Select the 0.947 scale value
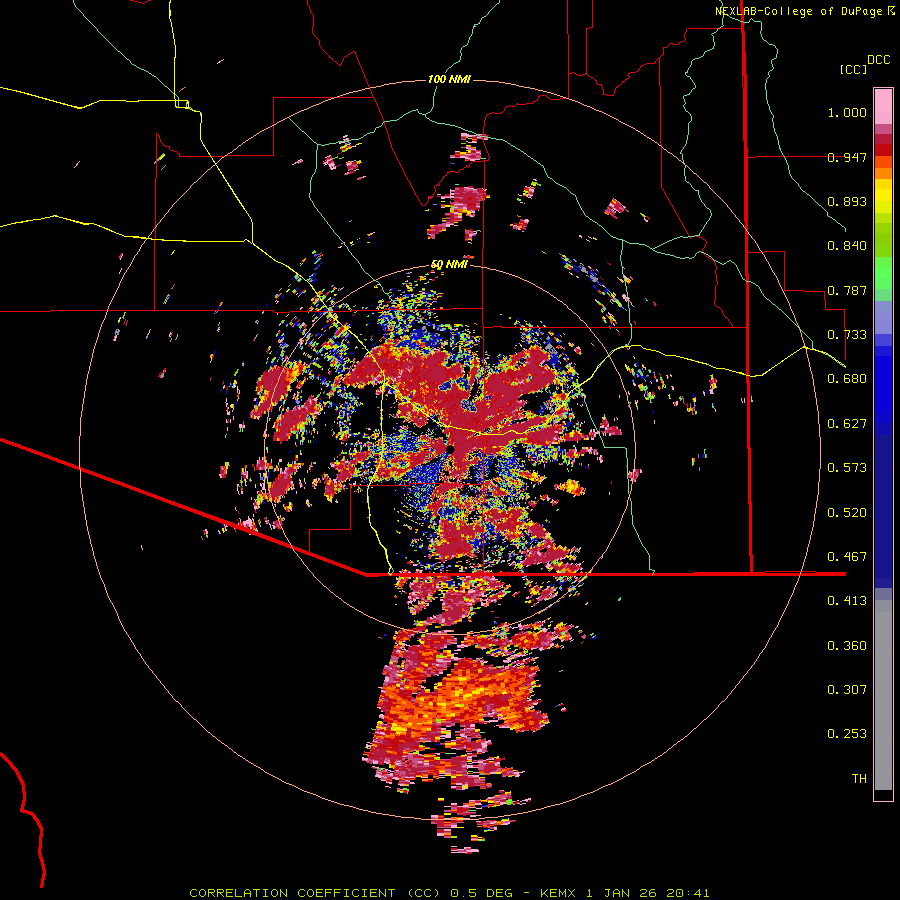 [847, 157]
